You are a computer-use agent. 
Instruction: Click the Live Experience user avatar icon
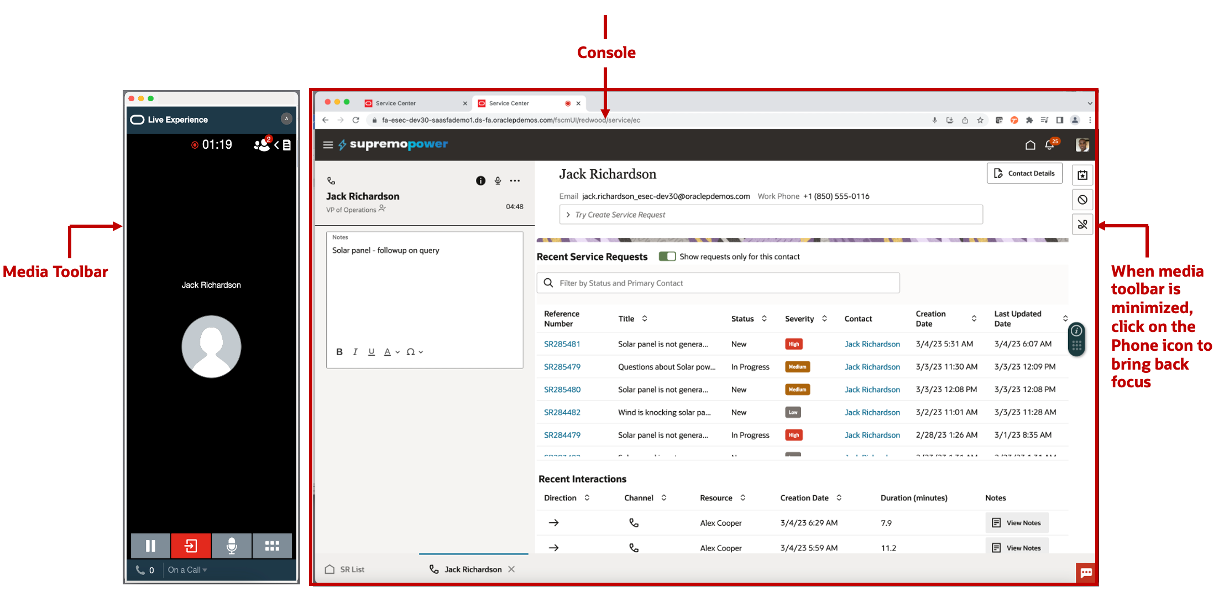point(286,119)
